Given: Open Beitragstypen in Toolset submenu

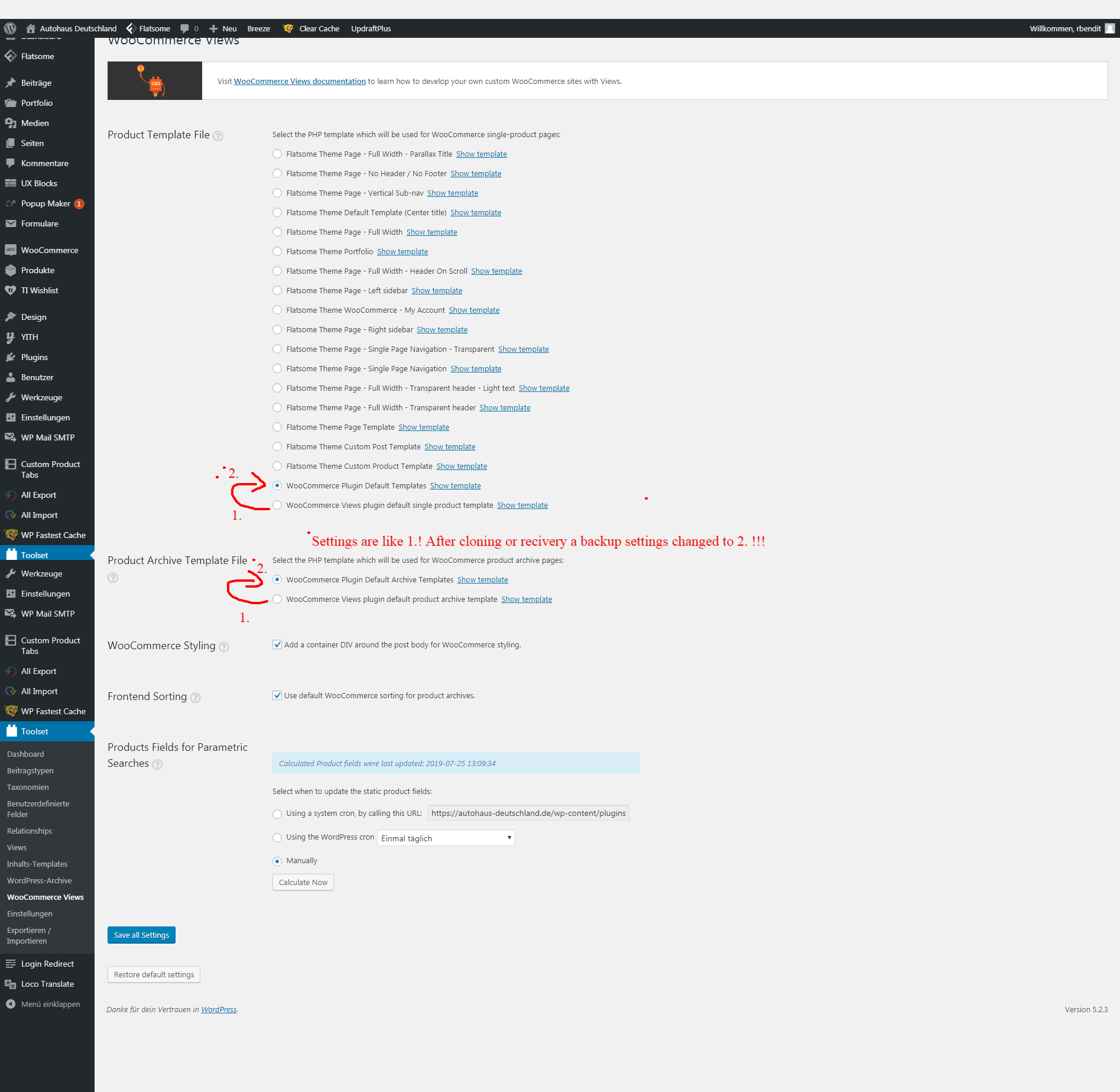Looking at the screenshot, I should pyautogui.click(x=30, y=770).
